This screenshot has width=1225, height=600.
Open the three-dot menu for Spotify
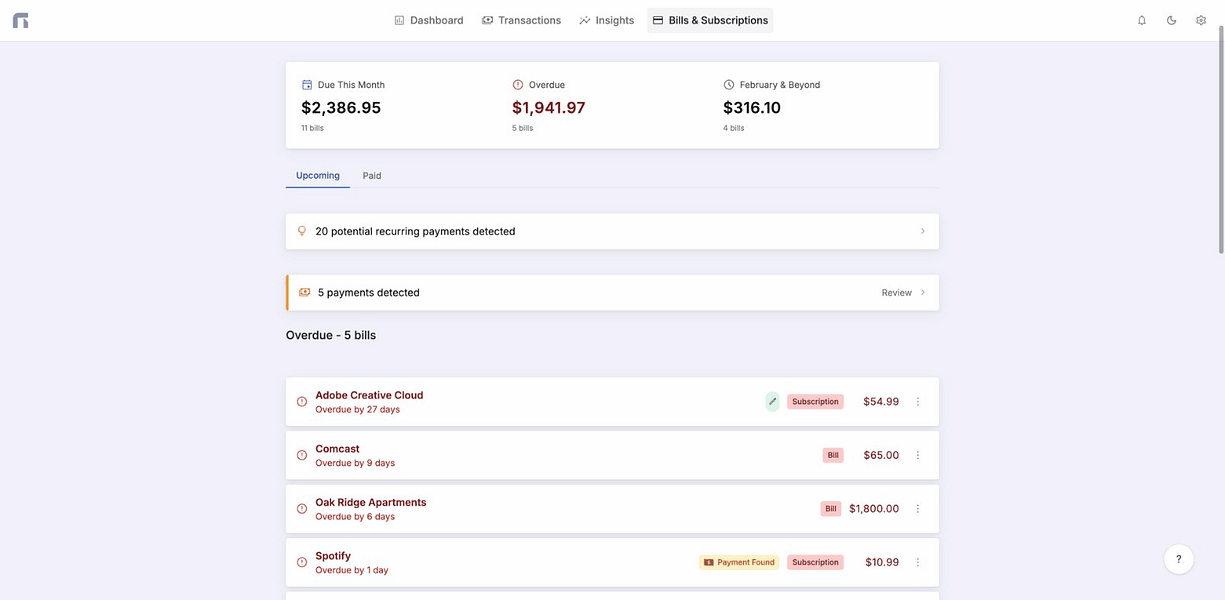point(918,562)
